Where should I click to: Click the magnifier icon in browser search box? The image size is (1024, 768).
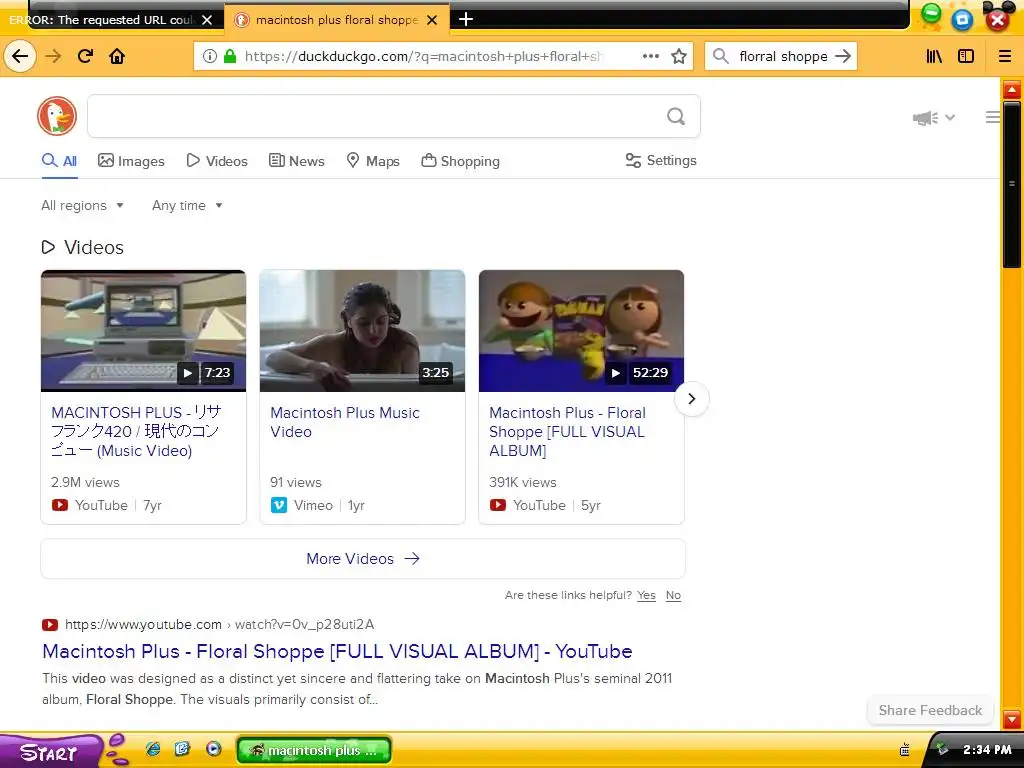(x=721, y=56)
